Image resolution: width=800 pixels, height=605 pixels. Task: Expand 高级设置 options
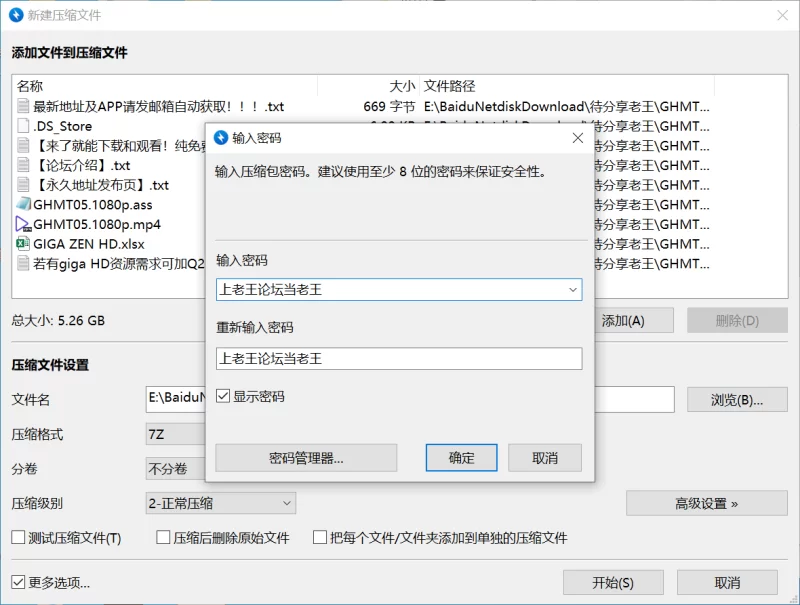click(707, 503)
